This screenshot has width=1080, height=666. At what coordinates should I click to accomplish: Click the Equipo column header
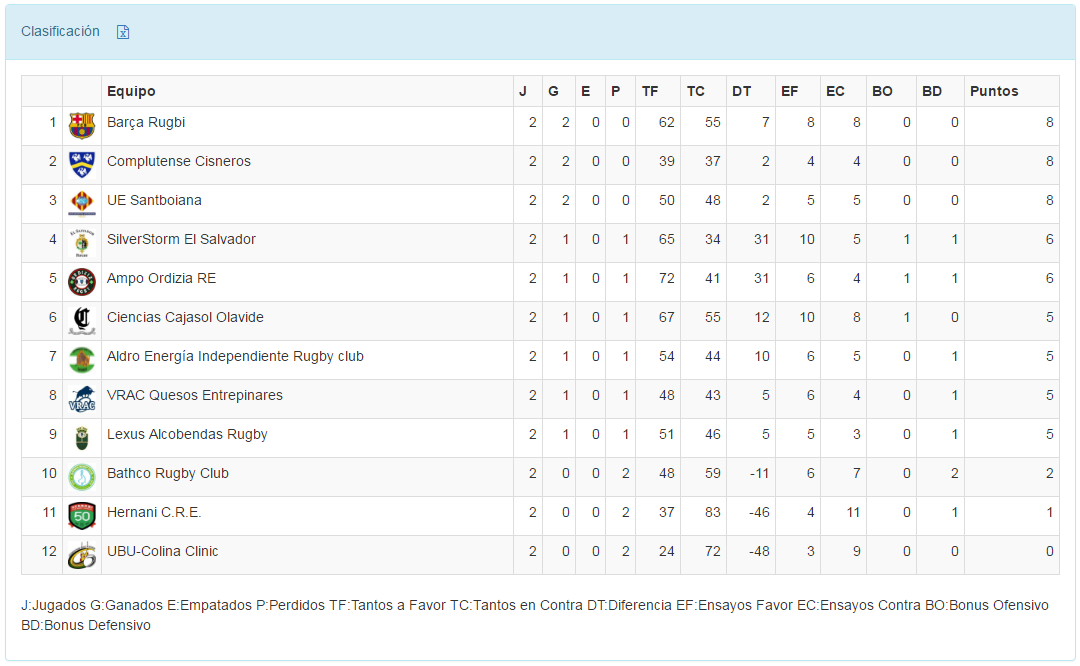(131, 91)
